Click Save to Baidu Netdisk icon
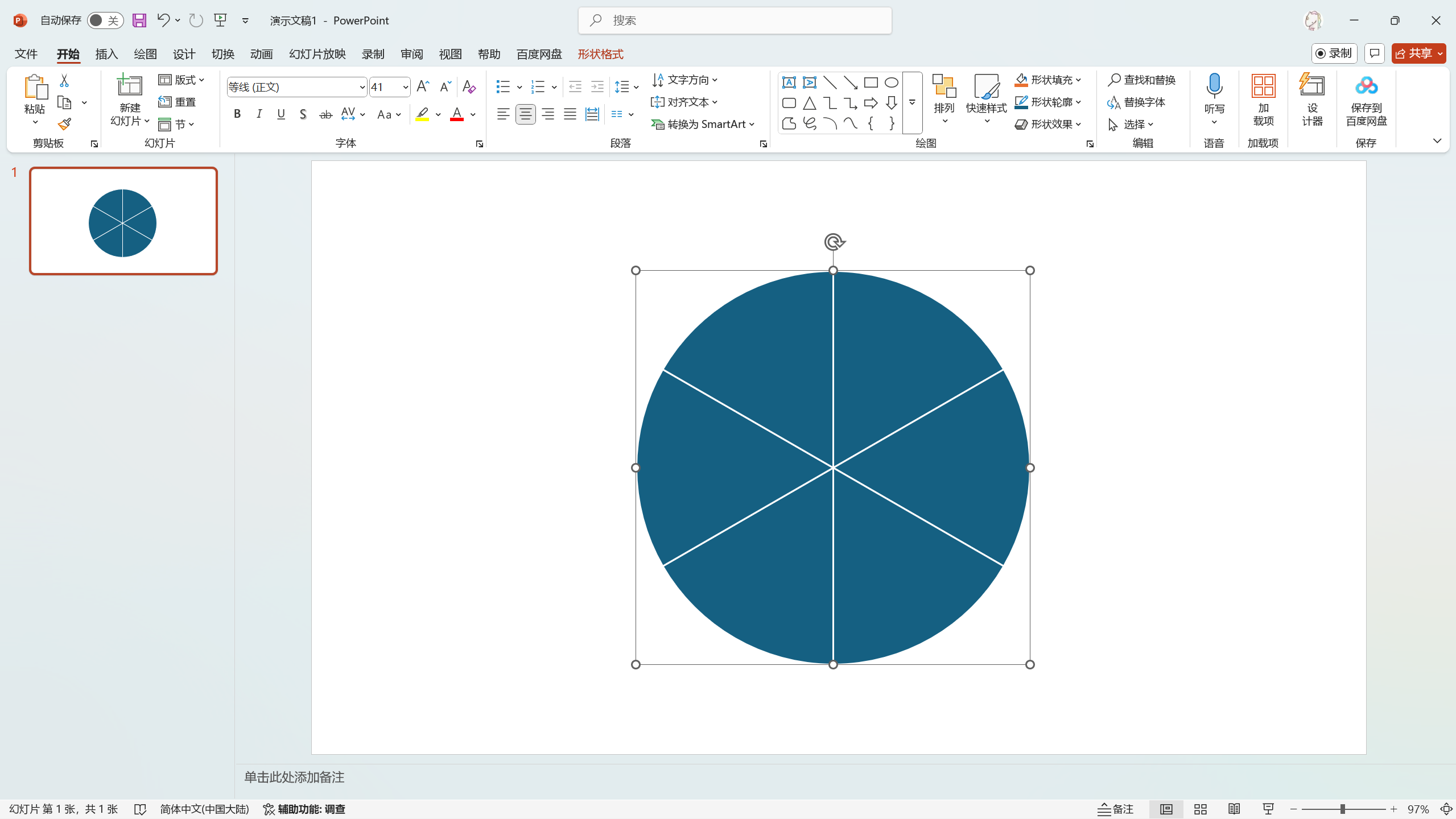This screenshot has width=1456, height=819. tap(1366, 100)
